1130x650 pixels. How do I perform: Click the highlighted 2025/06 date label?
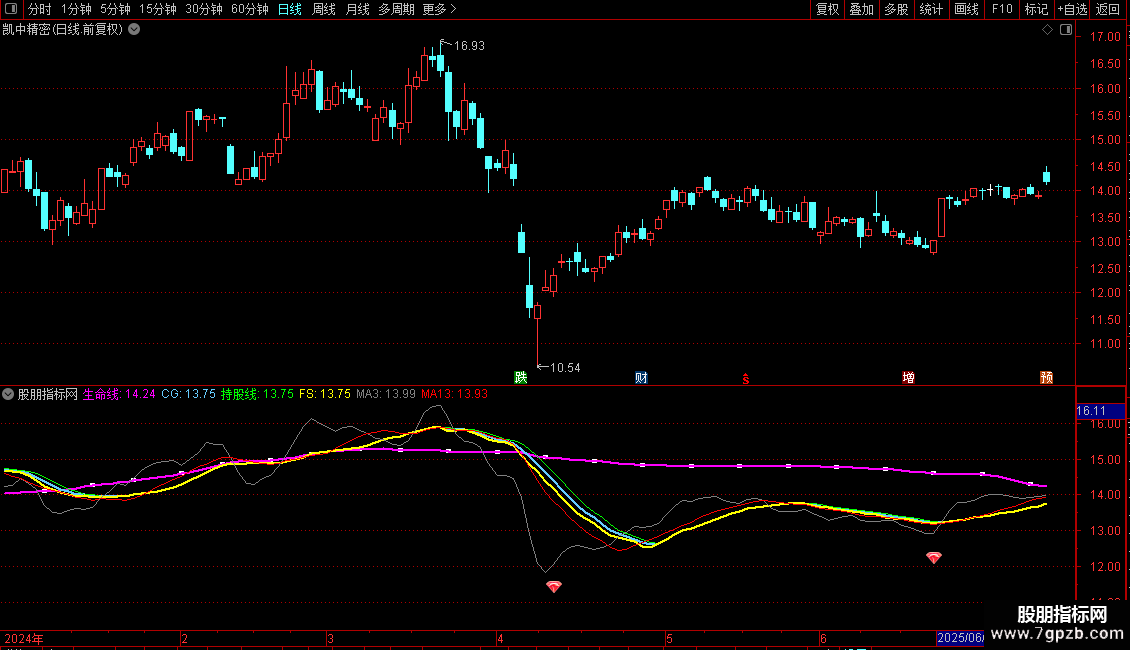[x=960, y=638]
